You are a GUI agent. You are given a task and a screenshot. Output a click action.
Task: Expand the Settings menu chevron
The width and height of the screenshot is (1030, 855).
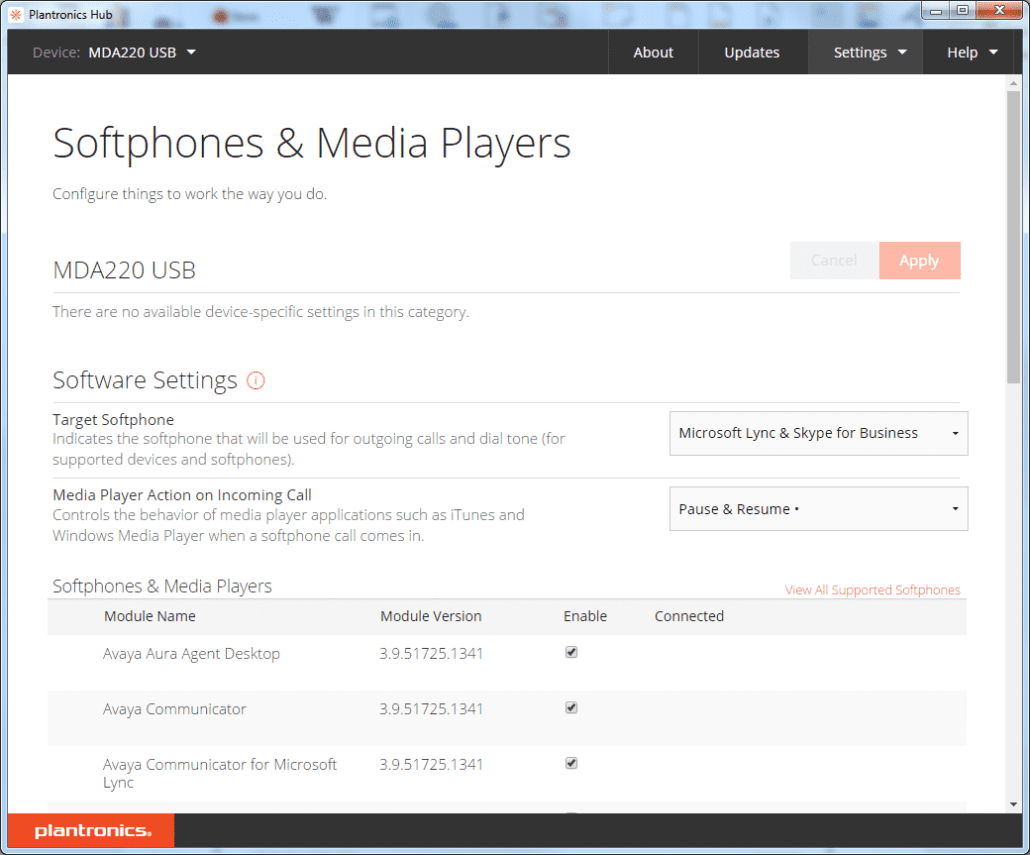coord(902,52)
